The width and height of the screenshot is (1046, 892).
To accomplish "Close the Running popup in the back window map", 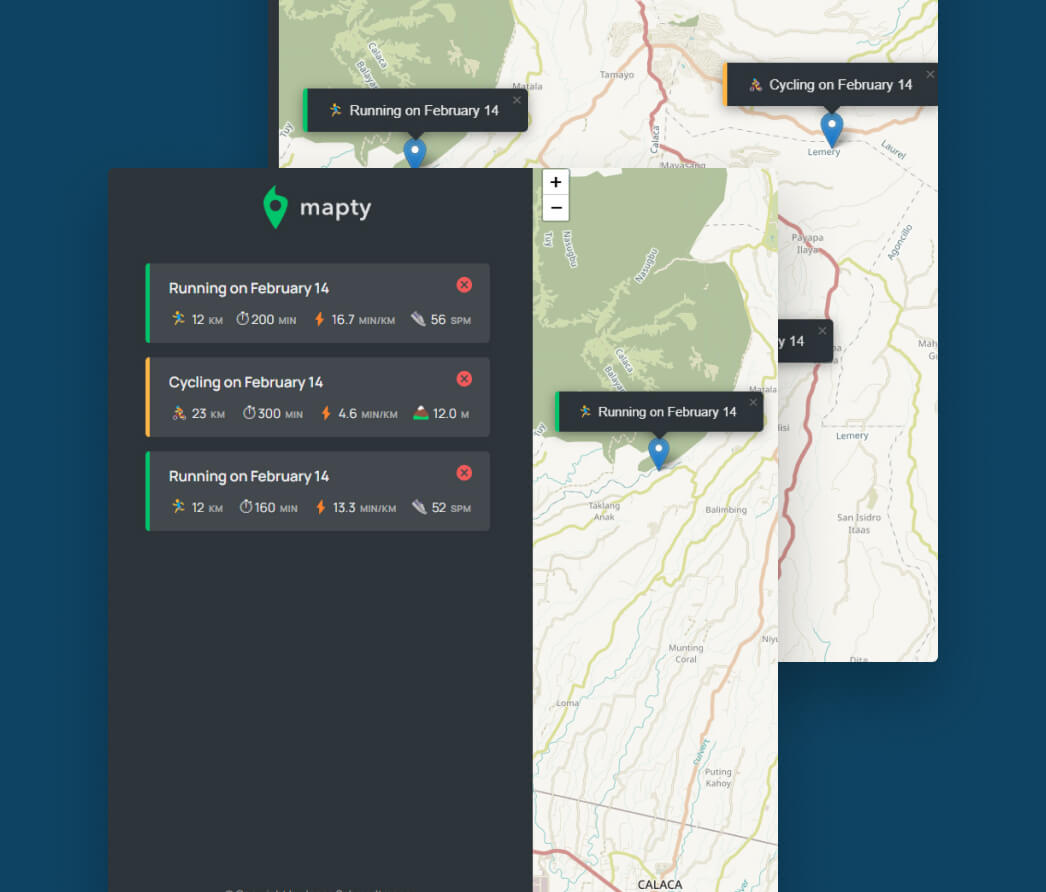I will click(x=517, y=100).
